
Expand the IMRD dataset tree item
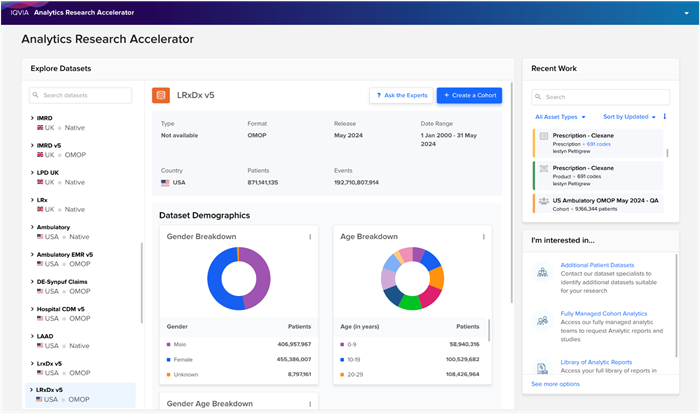tap(32, 118)
